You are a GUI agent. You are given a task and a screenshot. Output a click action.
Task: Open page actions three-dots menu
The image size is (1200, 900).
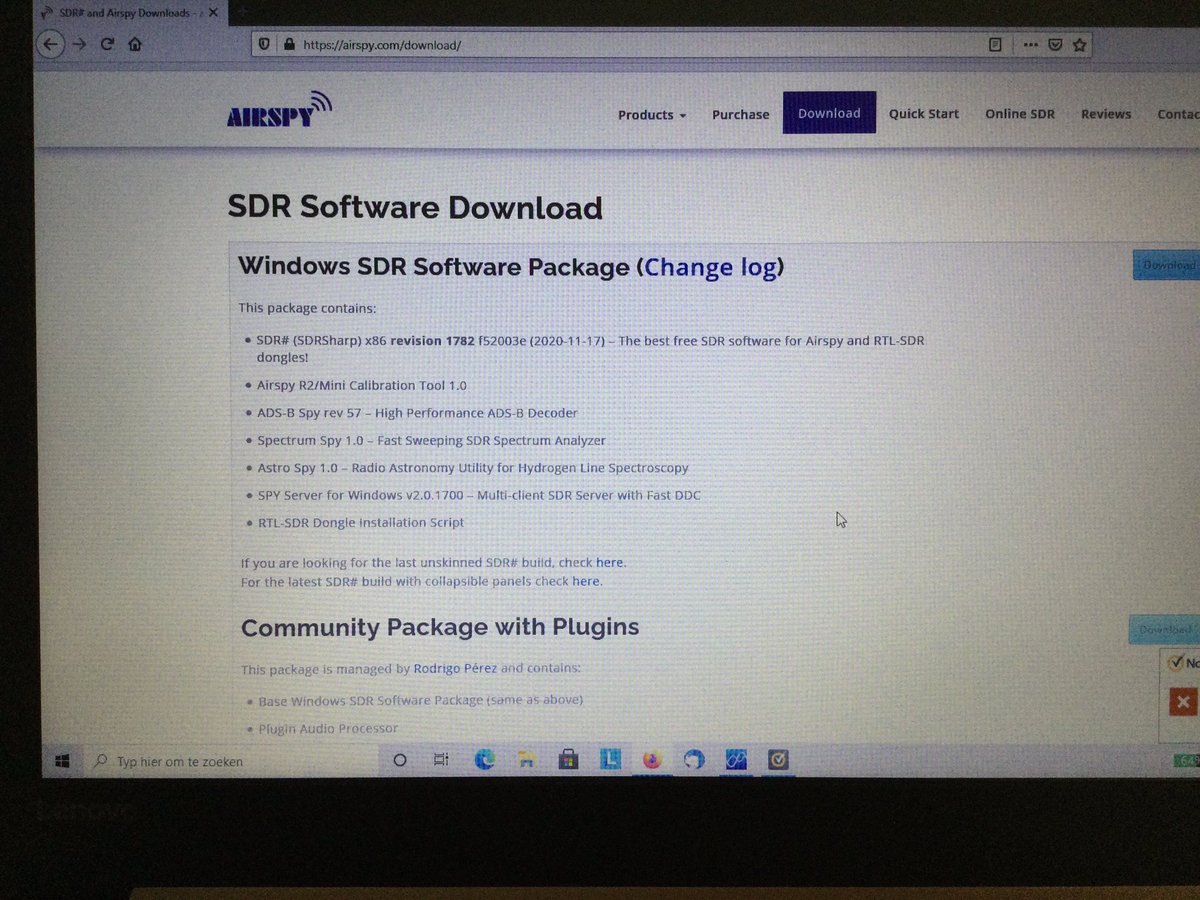pos(1030,45)
